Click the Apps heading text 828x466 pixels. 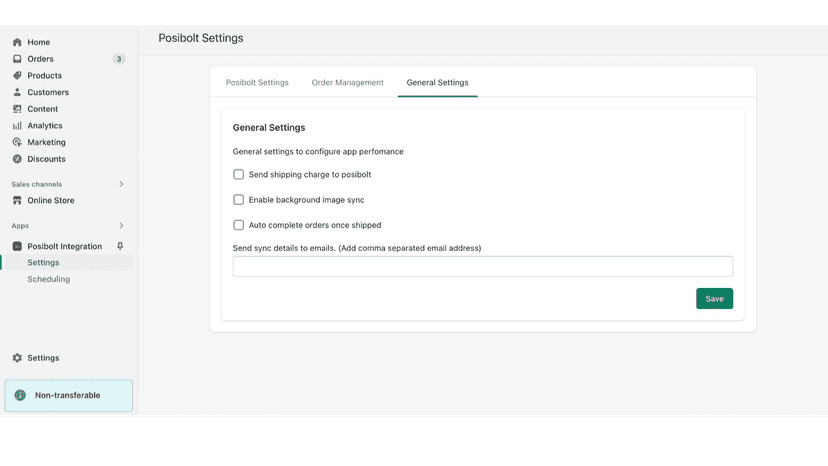click(x=20, y=226)
